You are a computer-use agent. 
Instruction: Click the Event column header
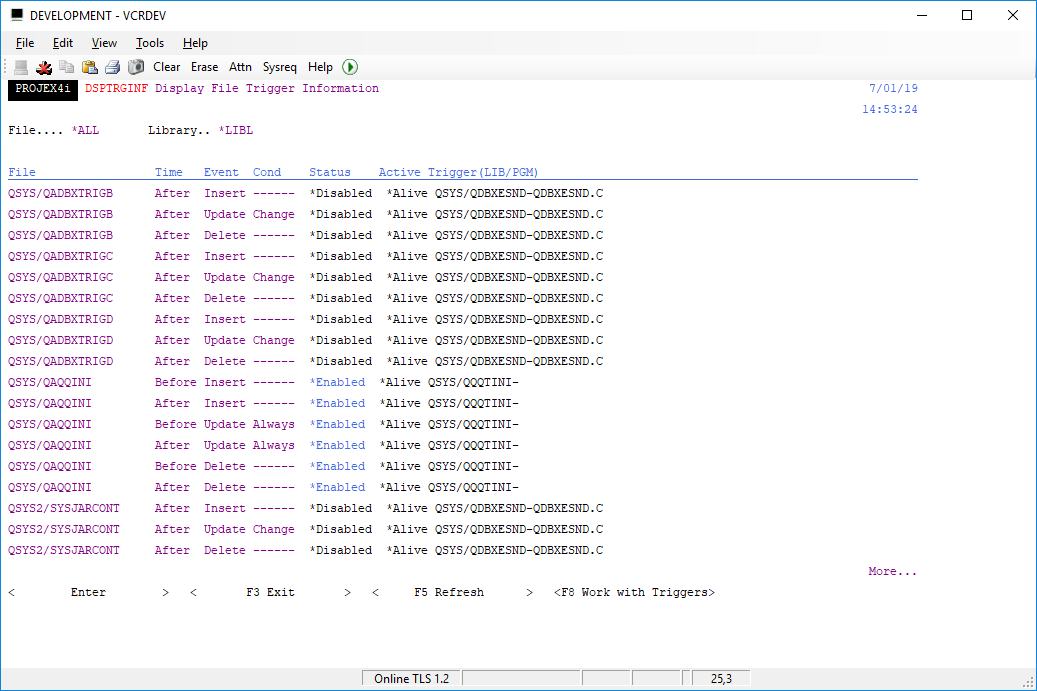coord(221,173)
